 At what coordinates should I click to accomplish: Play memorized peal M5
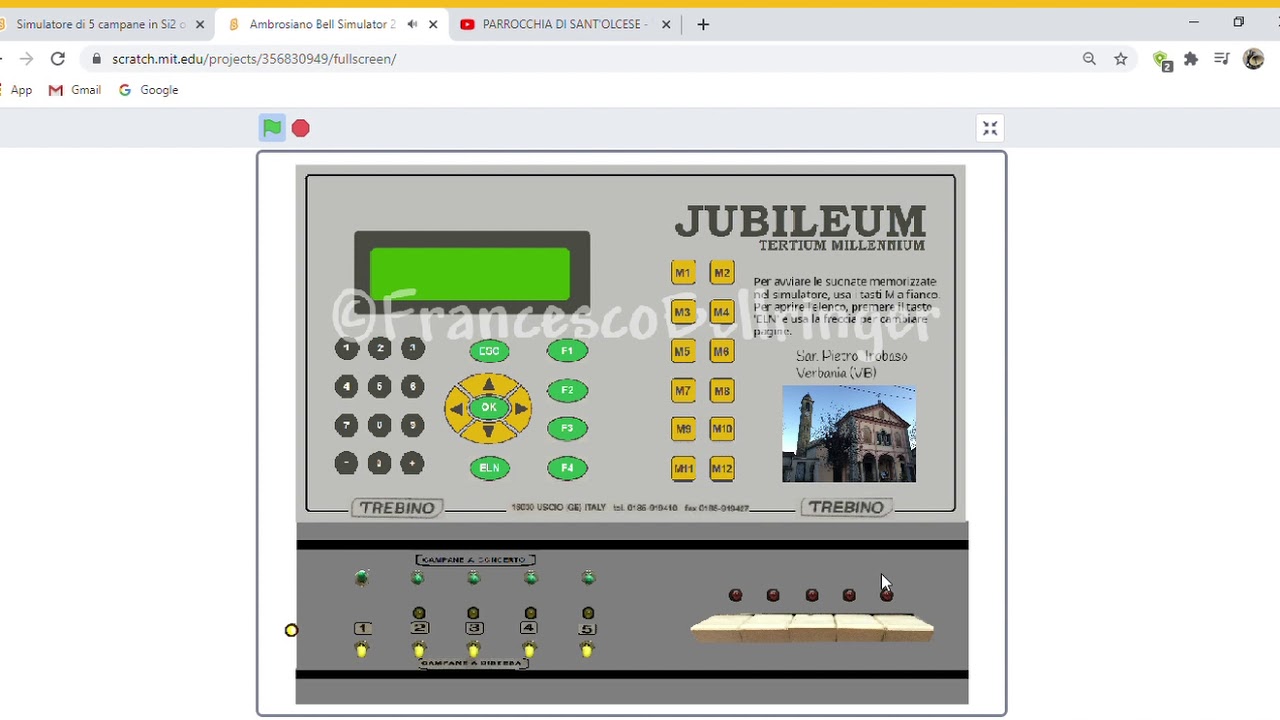[683, 351]
